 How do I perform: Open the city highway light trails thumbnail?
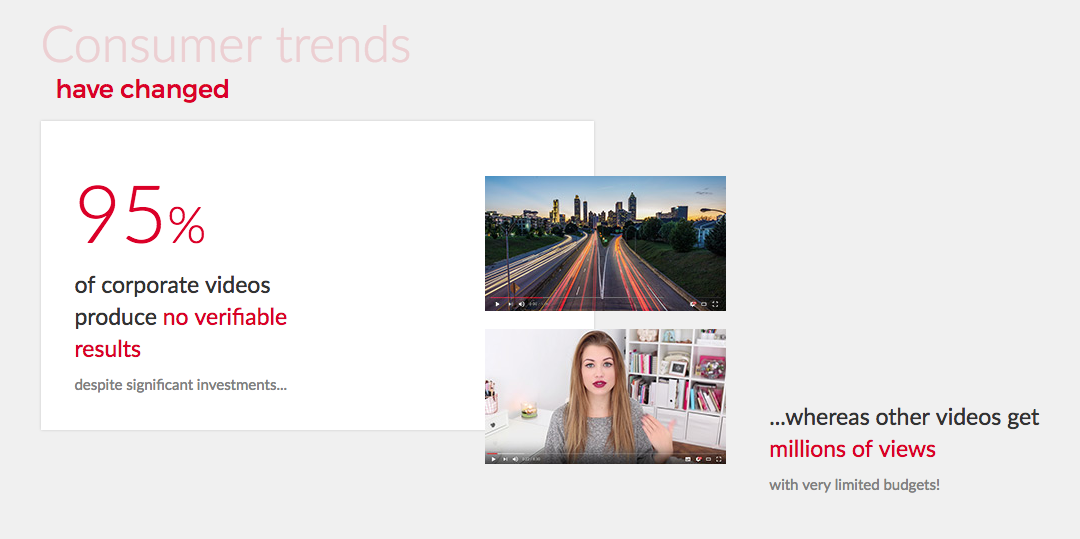605,244
